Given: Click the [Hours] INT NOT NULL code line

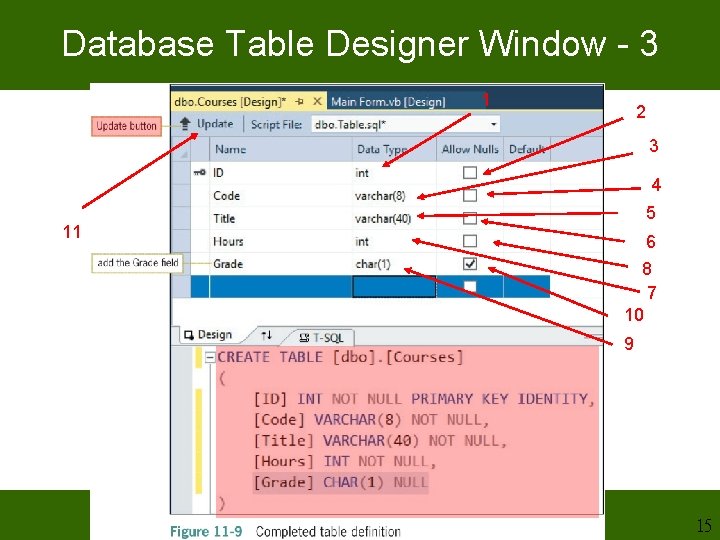Looking at the screenshot, I should point(345,461).
